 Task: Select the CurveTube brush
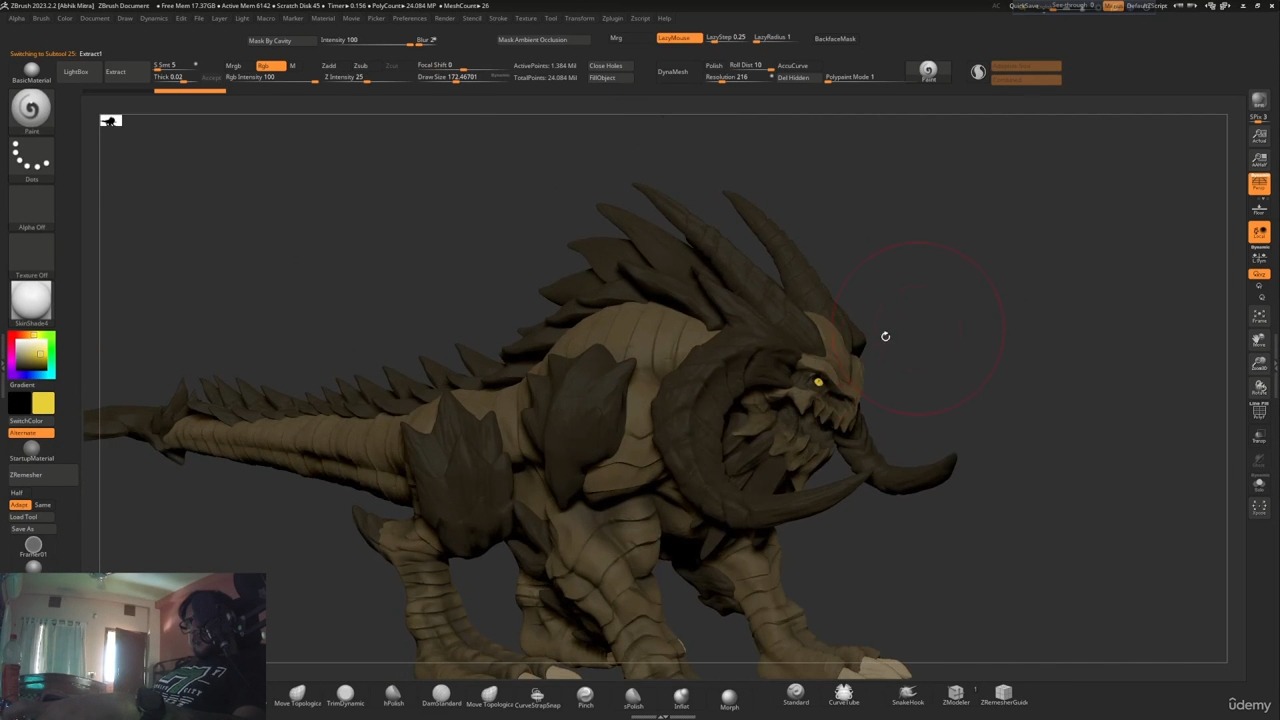[843, 693]
